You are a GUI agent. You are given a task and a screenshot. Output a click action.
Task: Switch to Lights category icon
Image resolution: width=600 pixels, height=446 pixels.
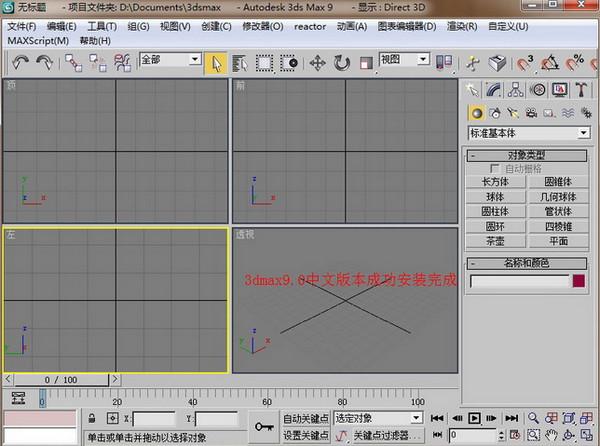(x=513, y=113)
